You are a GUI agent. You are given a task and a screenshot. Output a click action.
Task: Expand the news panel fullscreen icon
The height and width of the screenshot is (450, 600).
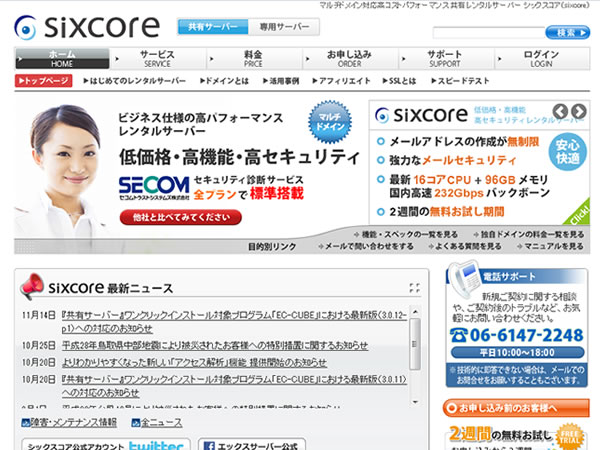[x=414, y=288]
